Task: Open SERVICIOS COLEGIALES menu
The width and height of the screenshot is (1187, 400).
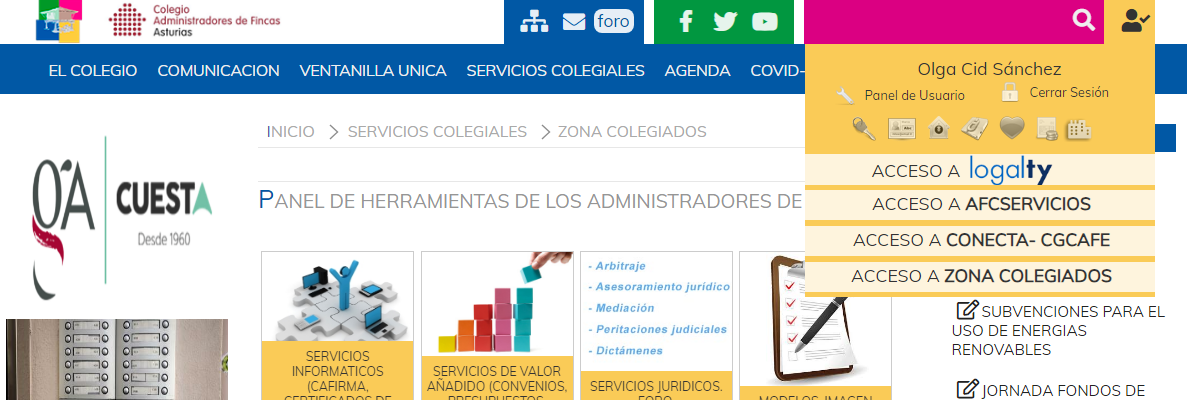Action: pos(556,70)
